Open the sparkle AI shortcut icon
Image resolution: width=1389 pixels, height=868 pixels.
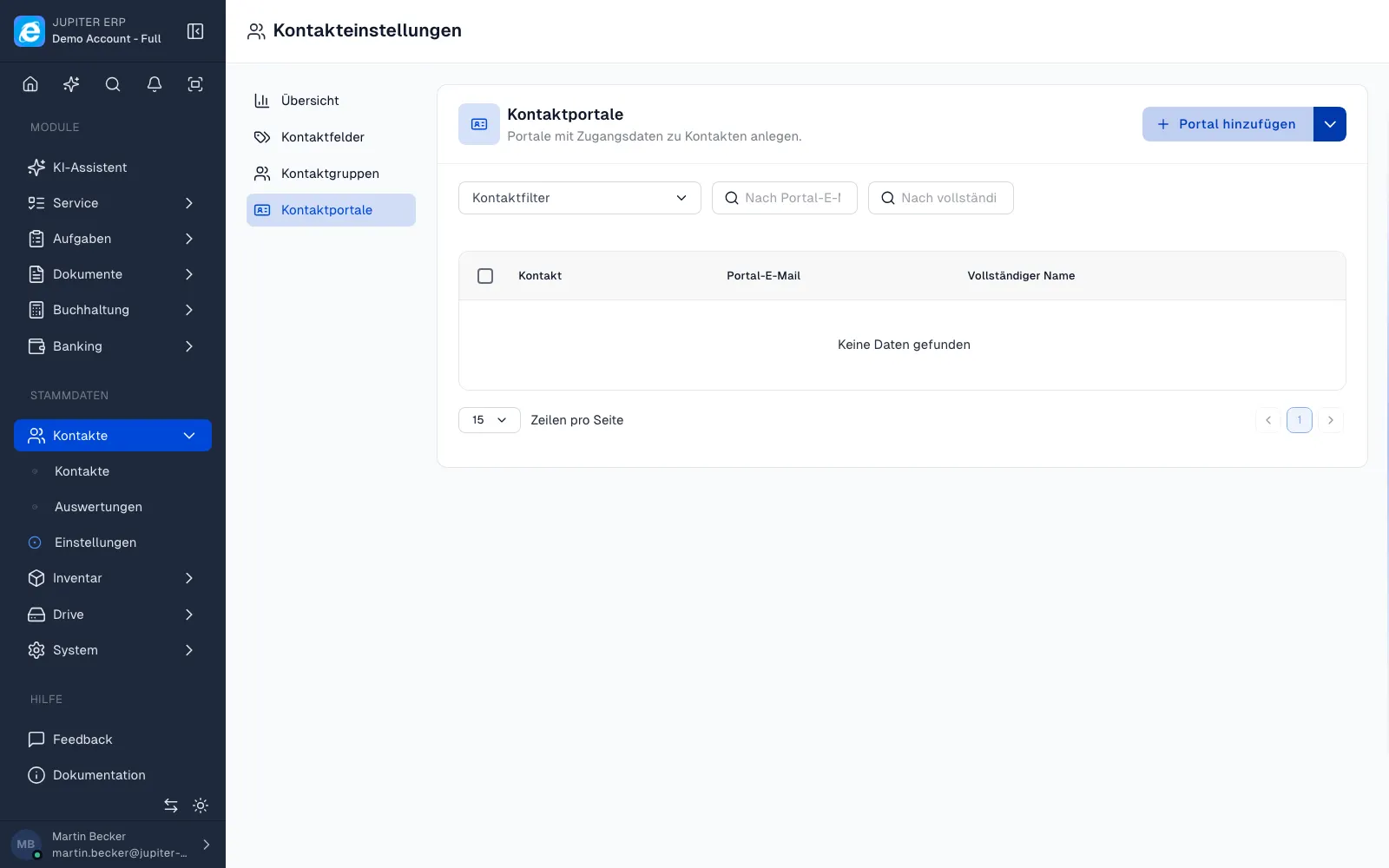pyautogui.click(x=71, y=84)
